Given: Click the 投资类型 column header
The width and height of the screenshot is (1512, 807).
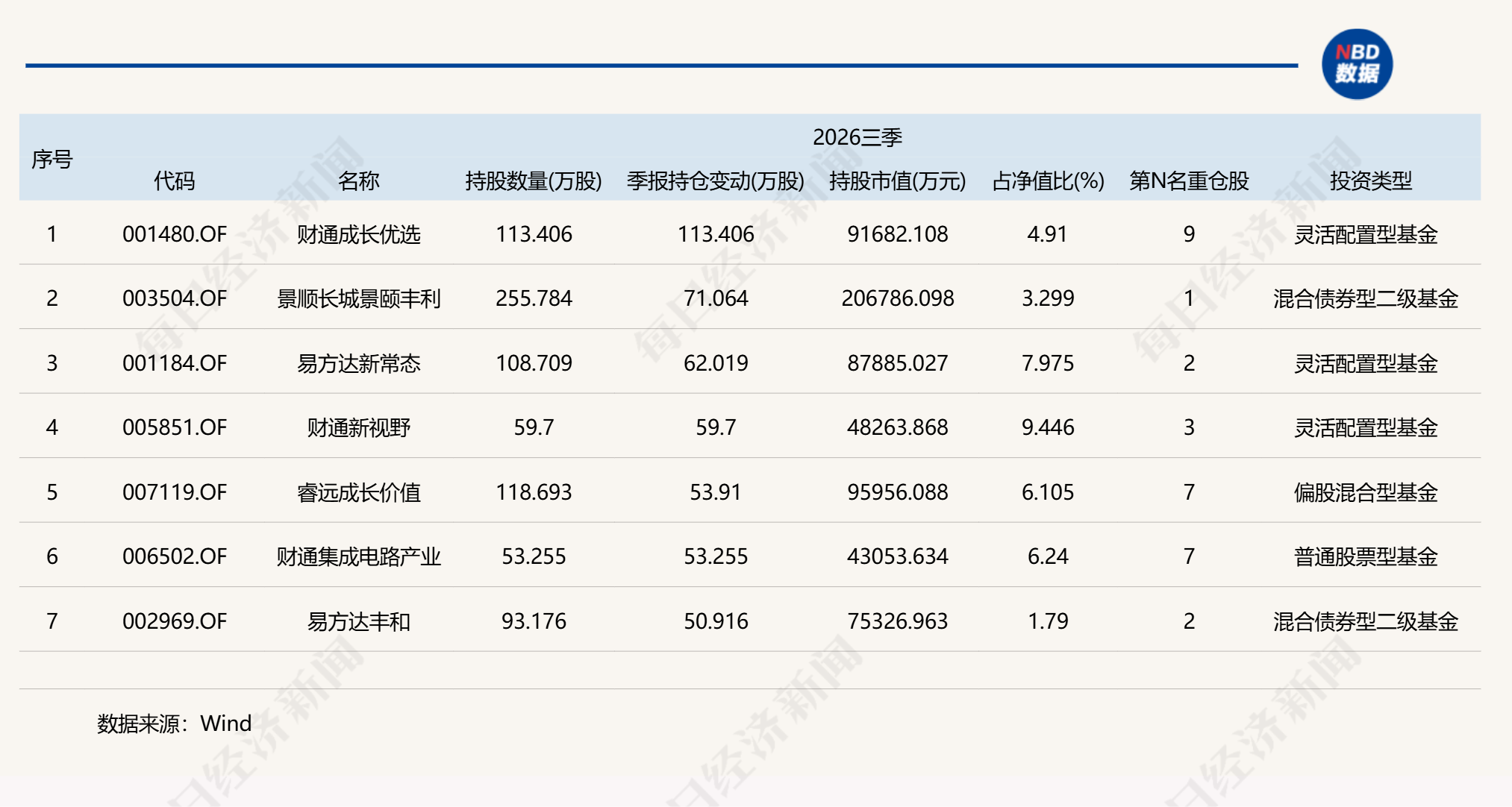Looking at the screenshot, I should coord(1371,180).
